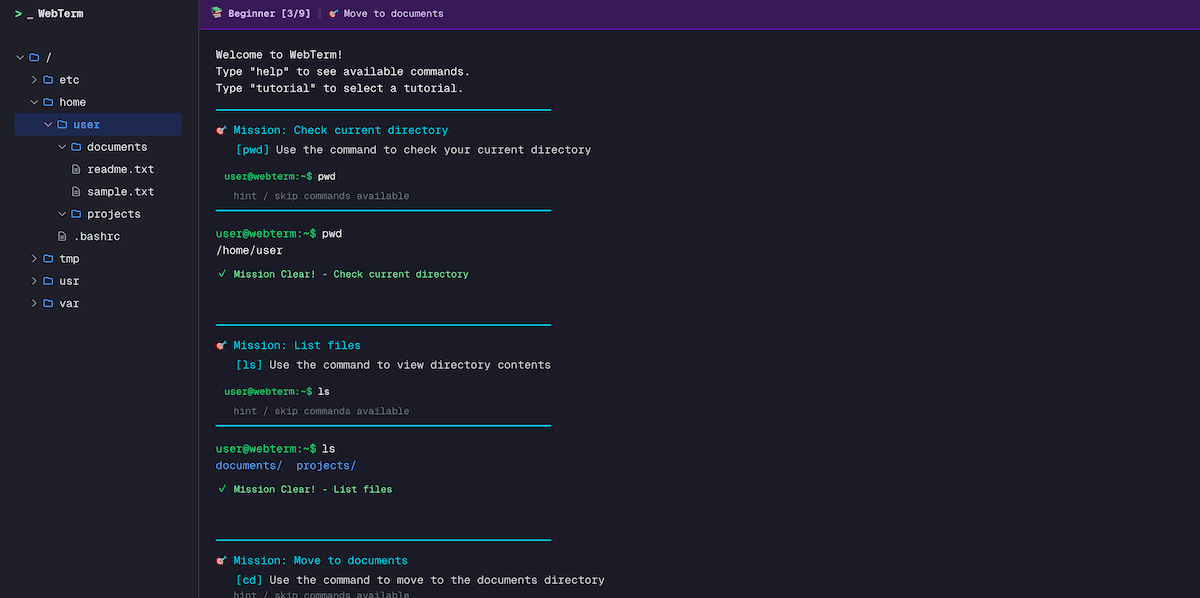Expand the etc folder
The width and height of the screenshot is (1200, 598).
pyautogui.click(x=33, y=79)
